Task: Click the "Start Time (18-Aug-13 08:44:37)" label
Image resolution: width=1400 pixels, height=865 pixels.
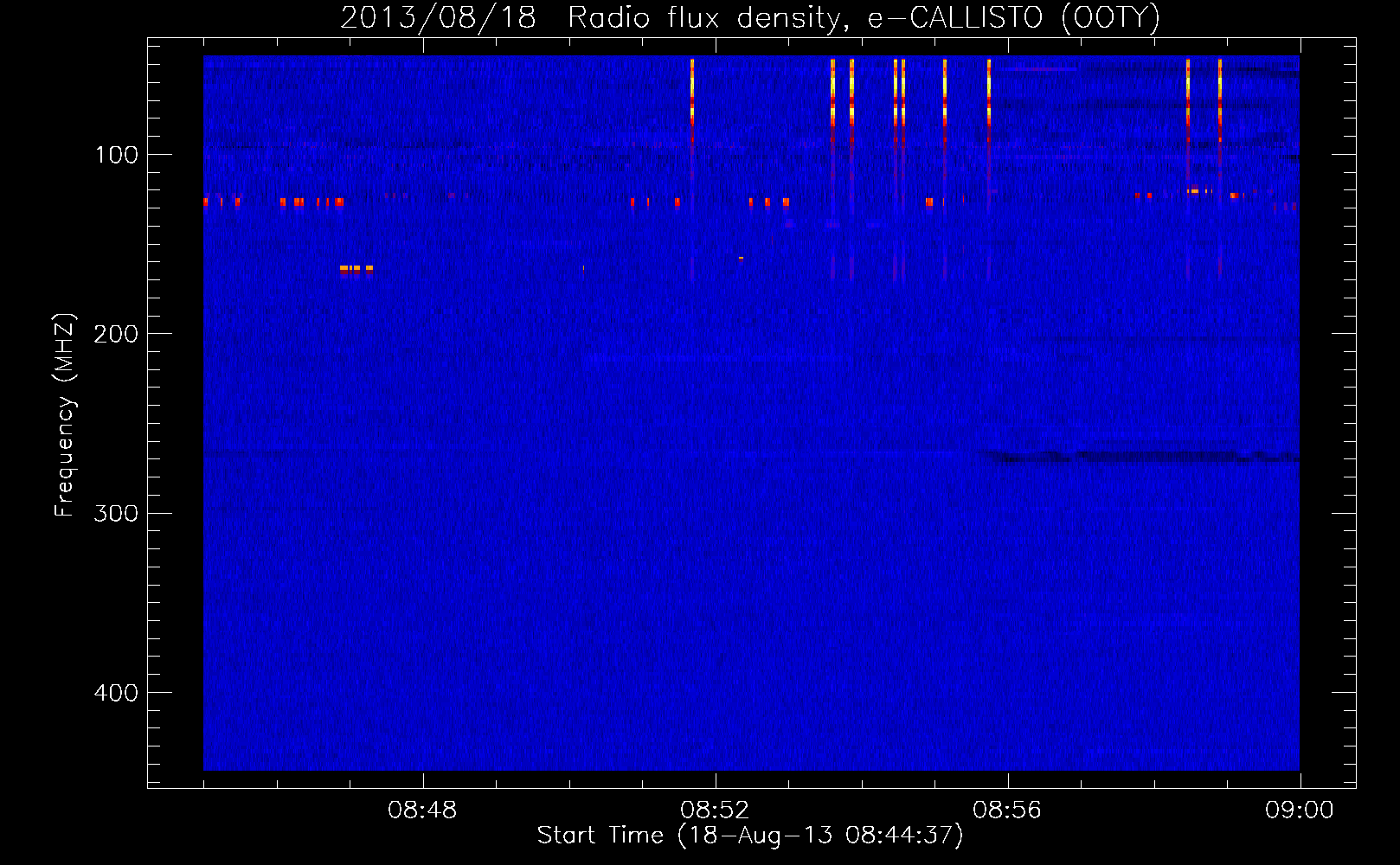Action: coord(750,836)
